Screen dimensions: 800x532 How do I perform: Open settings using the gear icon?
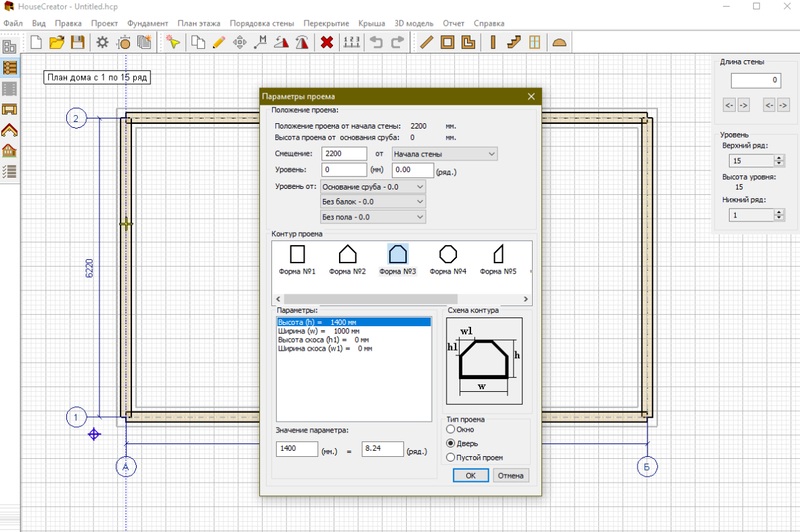(x=102, y=42)
